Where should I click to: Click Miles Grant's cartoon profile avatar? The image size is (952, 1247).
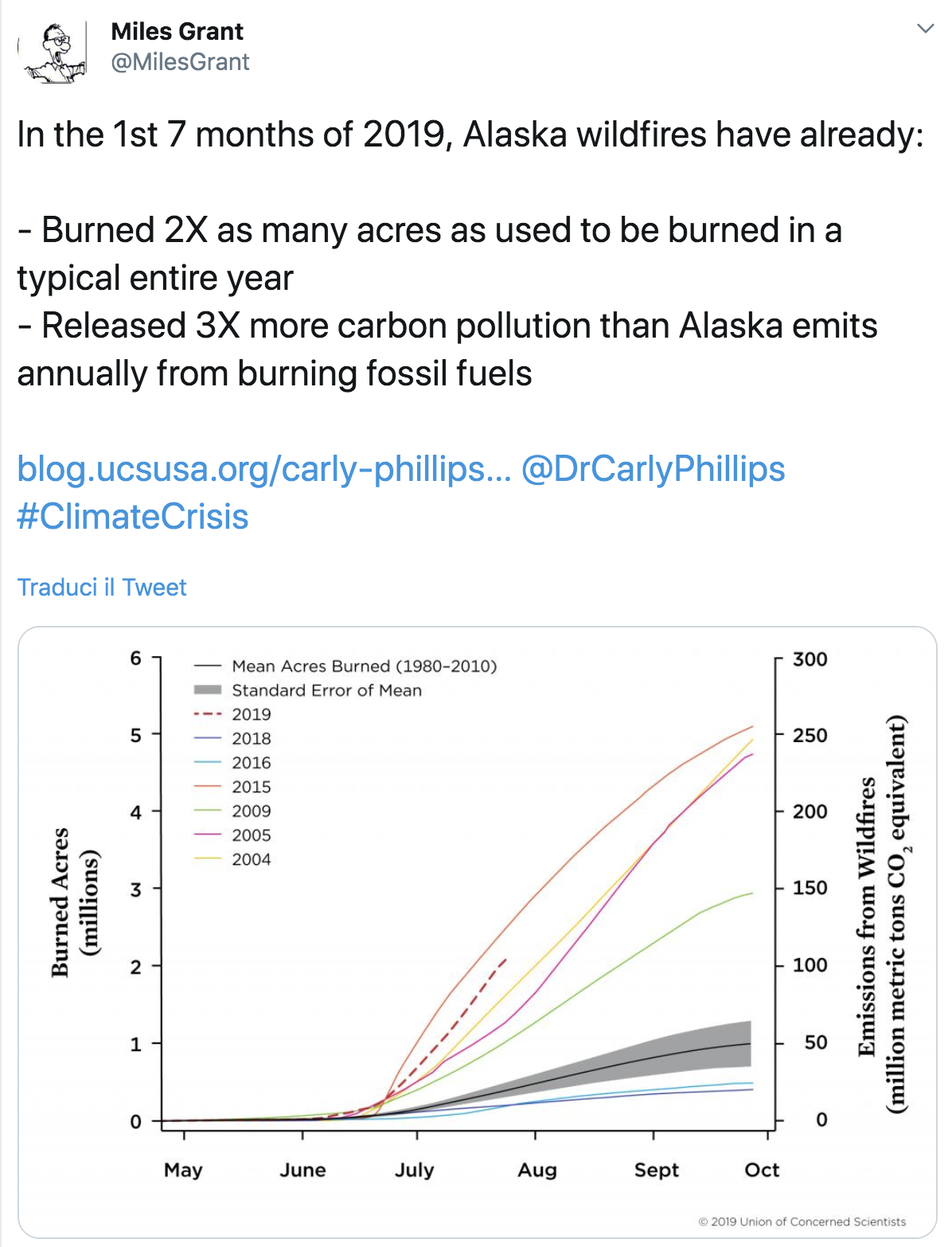pos(53,50)
